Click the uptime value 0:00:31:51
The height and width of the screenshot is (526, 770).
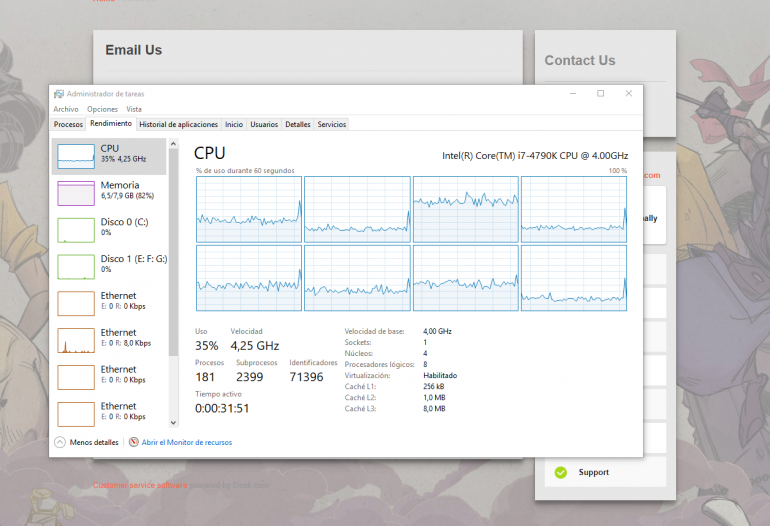[222, 409]
